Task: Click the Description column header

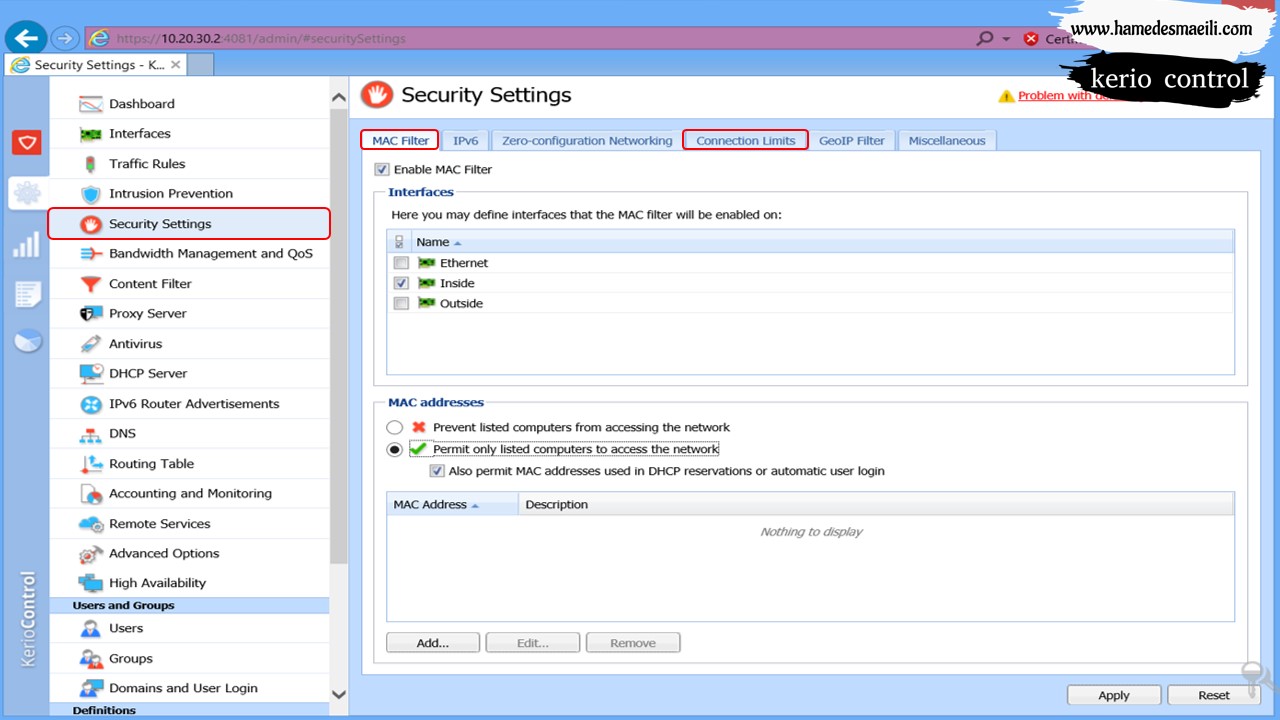Action: click(876, 505)
